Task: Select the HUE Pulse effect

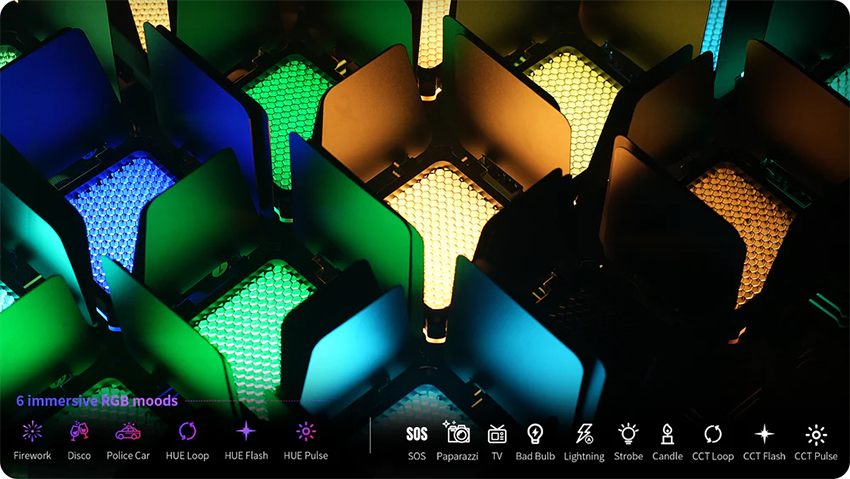Action: 305,432
